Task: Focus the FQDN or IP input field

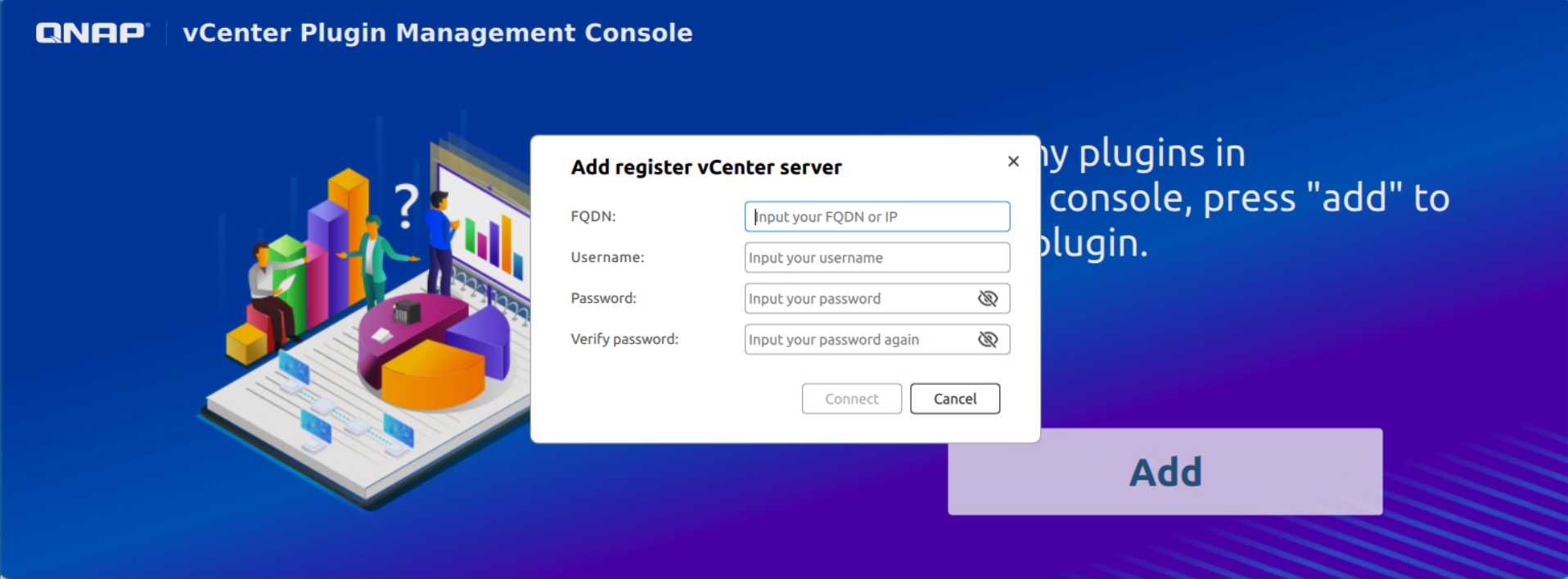Action: click(x=876, y=217)
